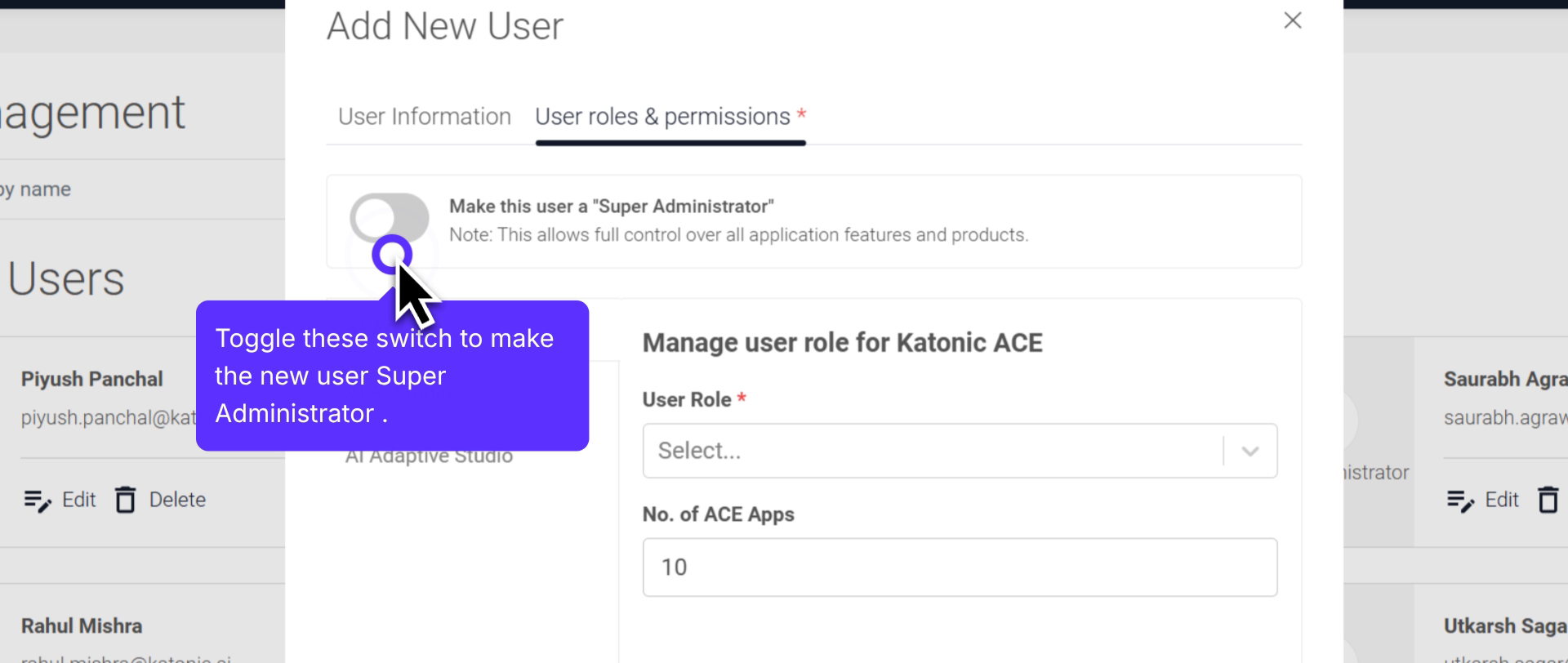Switch to the User Information tab
This screenshot has height=663, width=1568.
tap(424, 117)
